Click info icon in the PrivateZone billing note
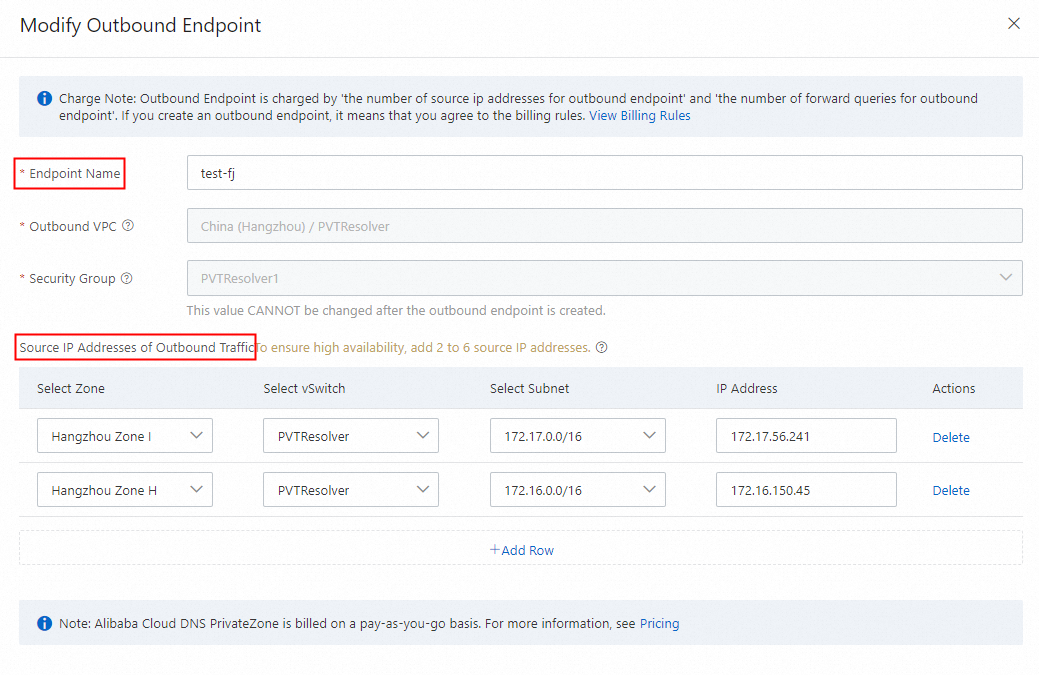Screen dimensions: 1039x675 click(45, 623)
